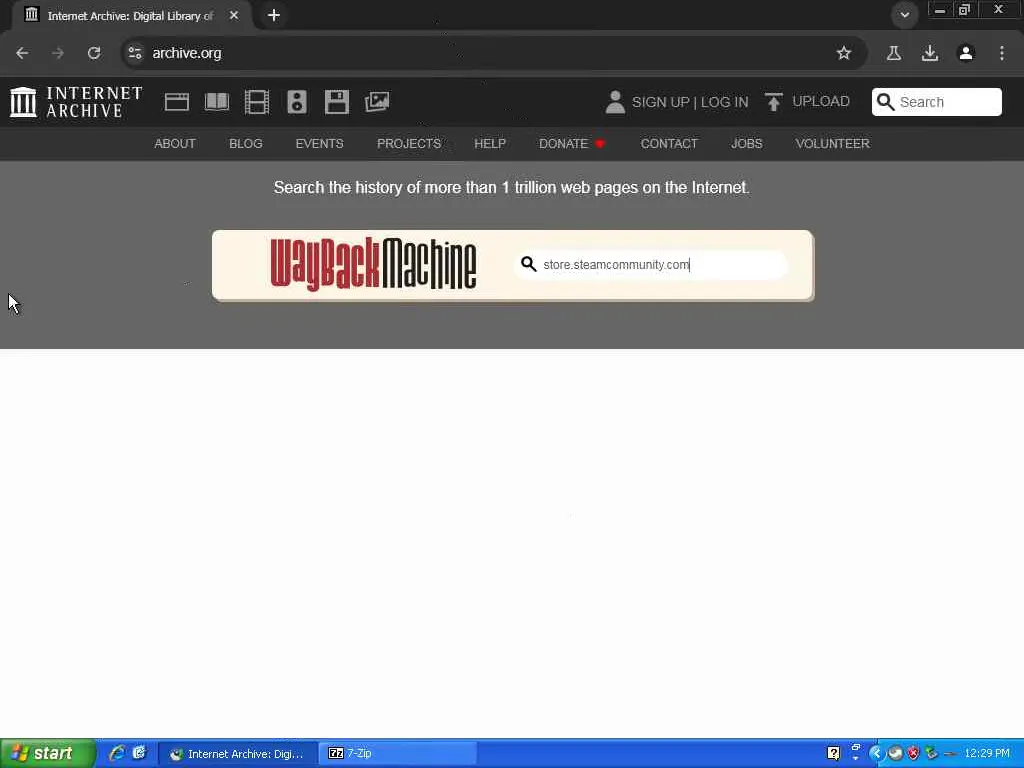1024x768 pixels.
Task: Open the BLOG menu item
Action: (x=246, y=144)
